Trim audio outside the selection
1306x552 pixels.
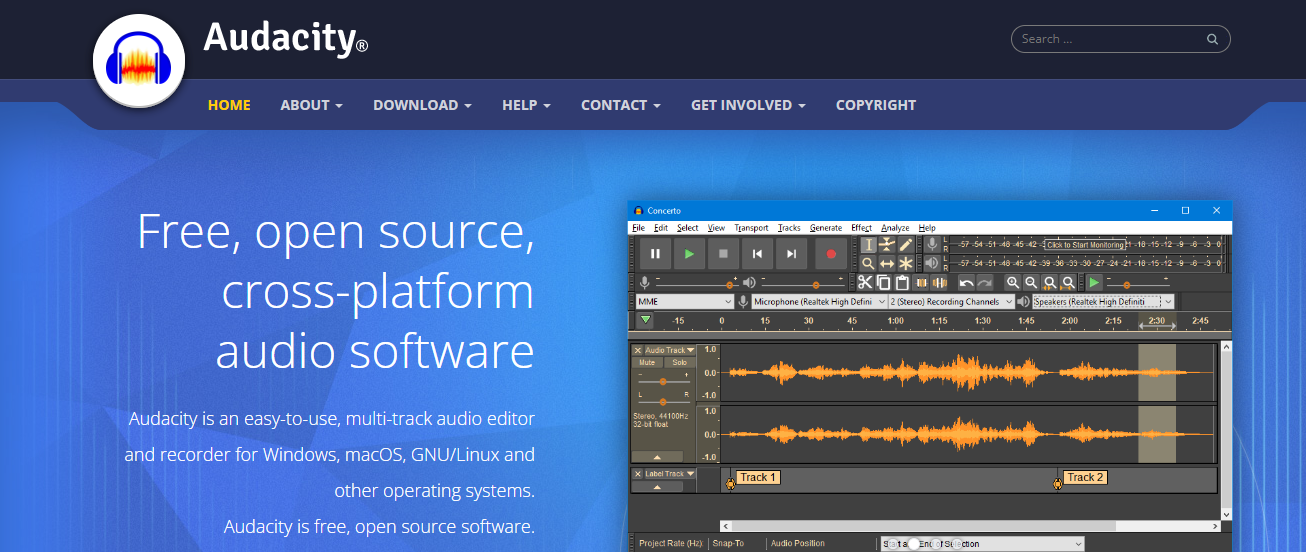coord(921,283)
